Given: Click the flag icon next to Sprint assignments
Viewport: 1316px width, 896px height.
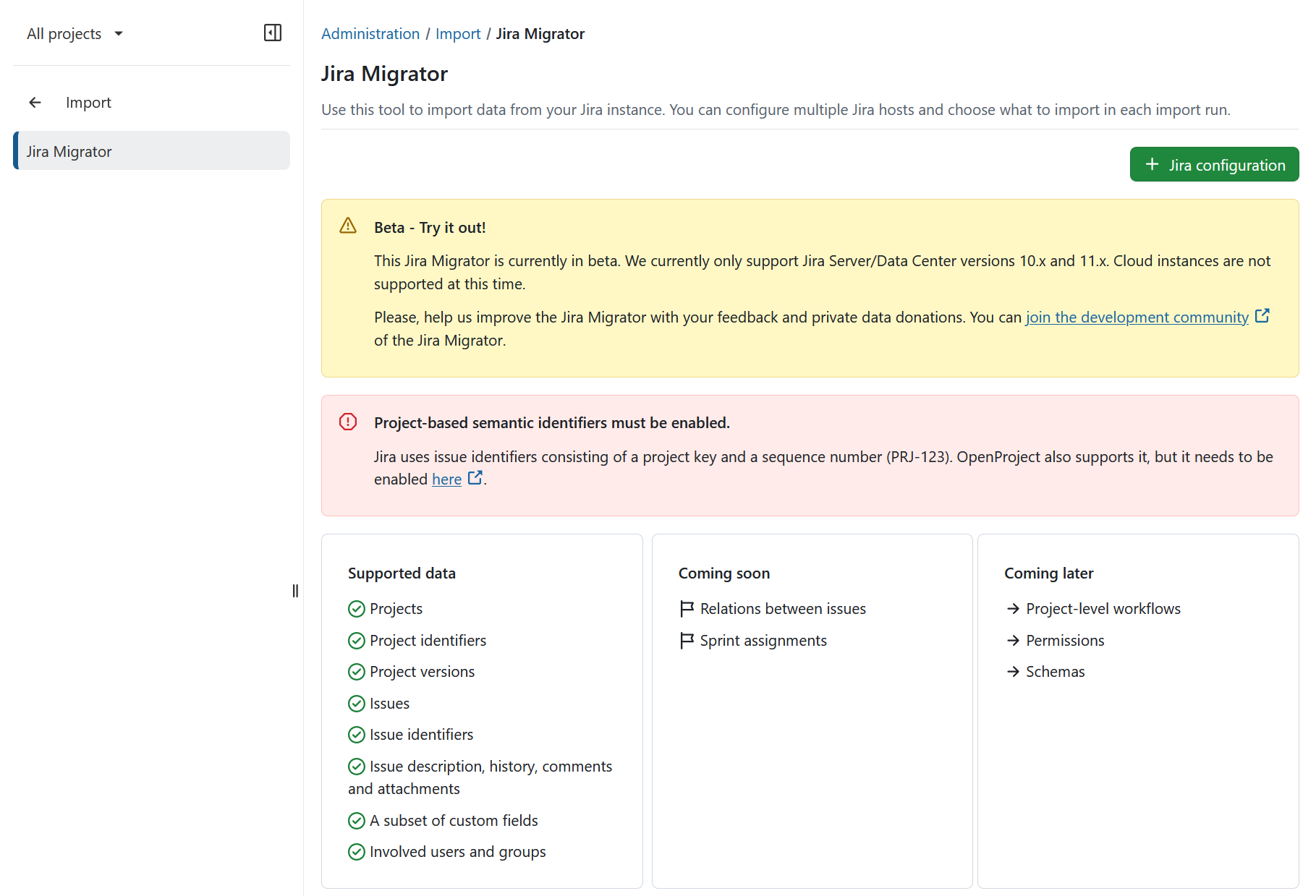Looking at the screenshot, I should tap(687, 641).
